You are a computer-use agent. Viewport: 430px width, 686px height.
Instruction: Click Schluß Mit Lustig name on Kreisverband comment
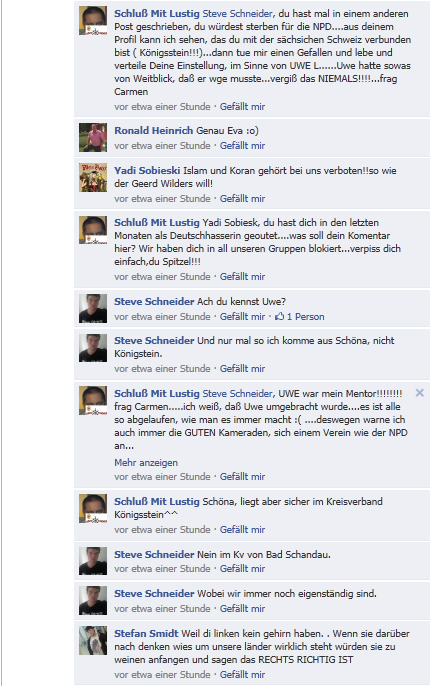[157, 502]
